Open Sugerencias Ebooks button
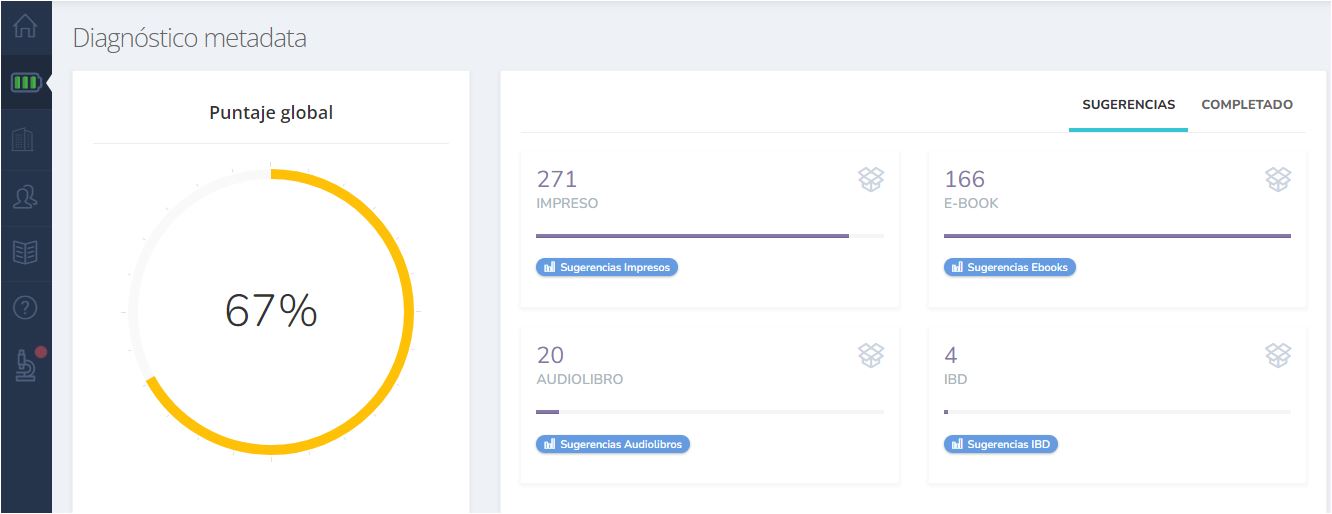 pos(1010,267)
